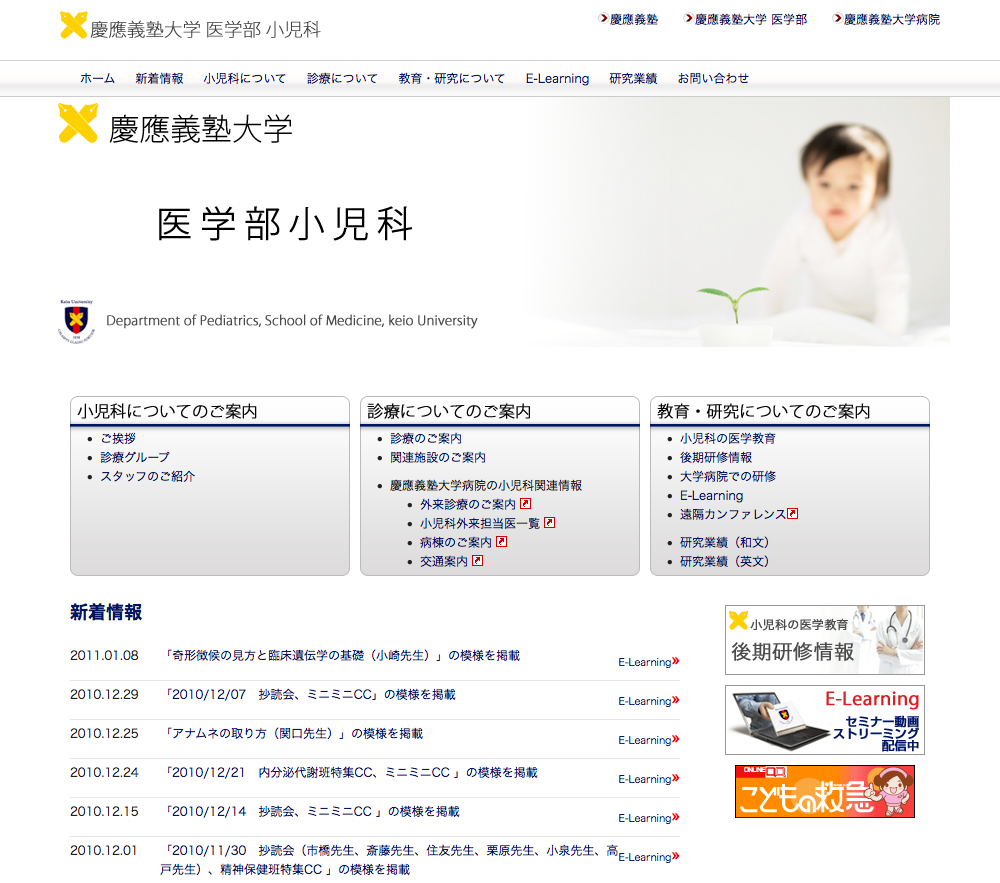Open E-Learning in the navigation bar

pos(557,78)
